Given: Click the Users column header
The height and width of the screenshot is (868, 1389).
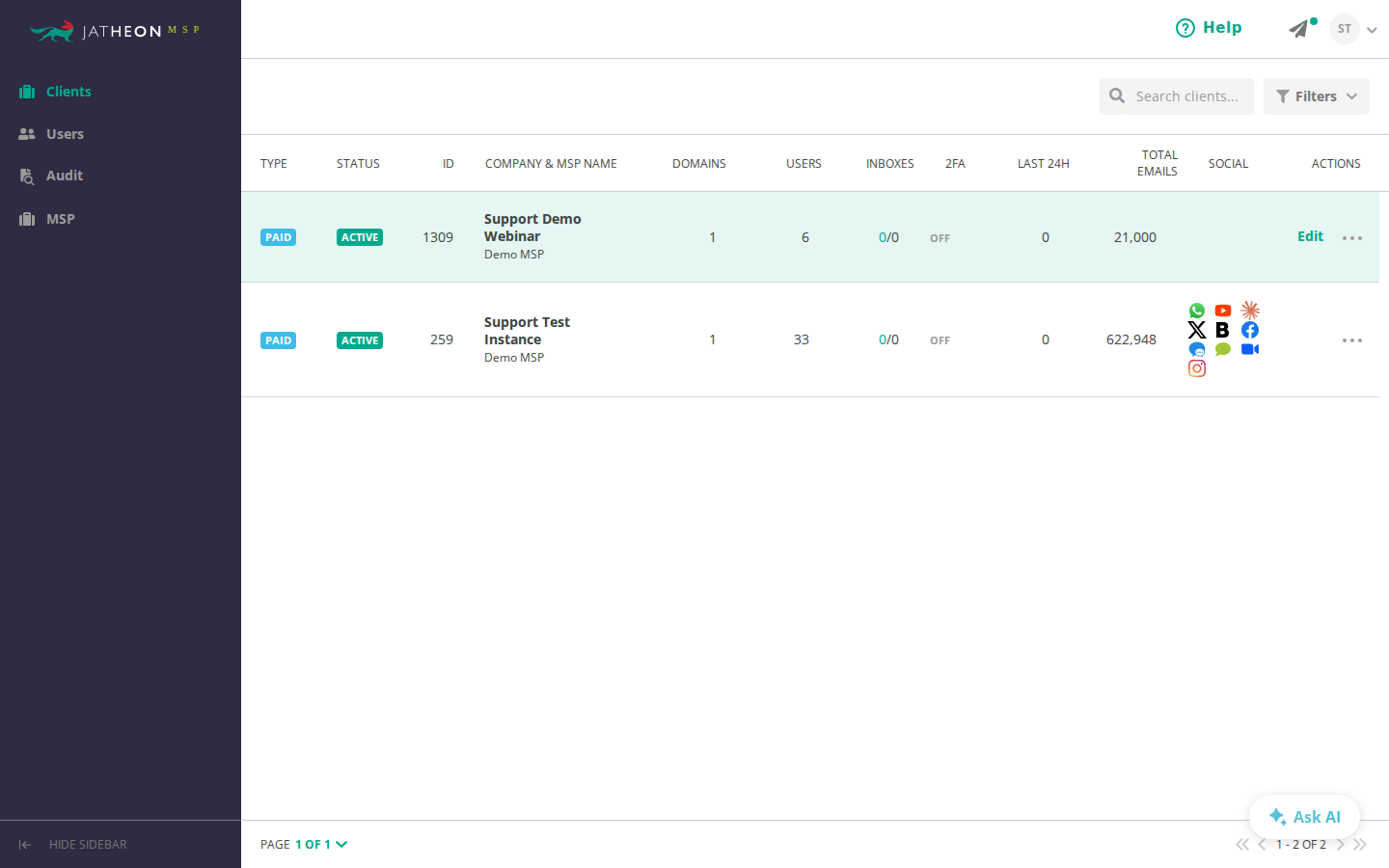Looking at the screenshot, I should 803,164.
